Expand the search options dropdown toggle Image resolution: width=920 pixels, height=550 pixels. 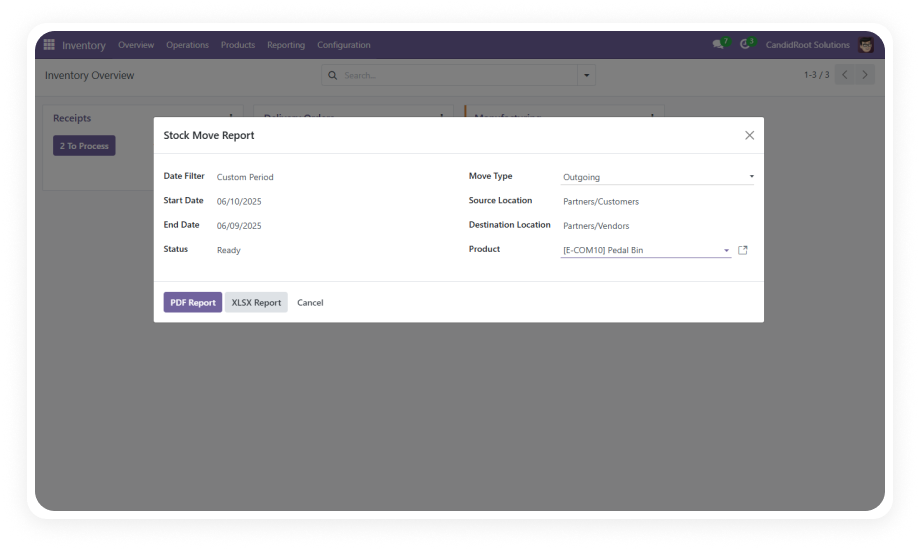[x=586, y=75]
